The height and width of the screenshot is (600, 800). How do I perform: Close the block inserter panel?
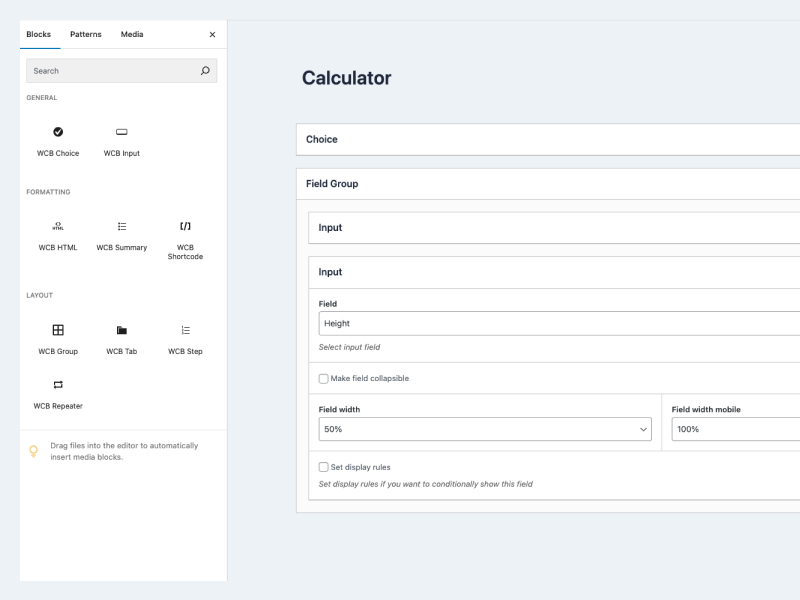click(212, 34)
